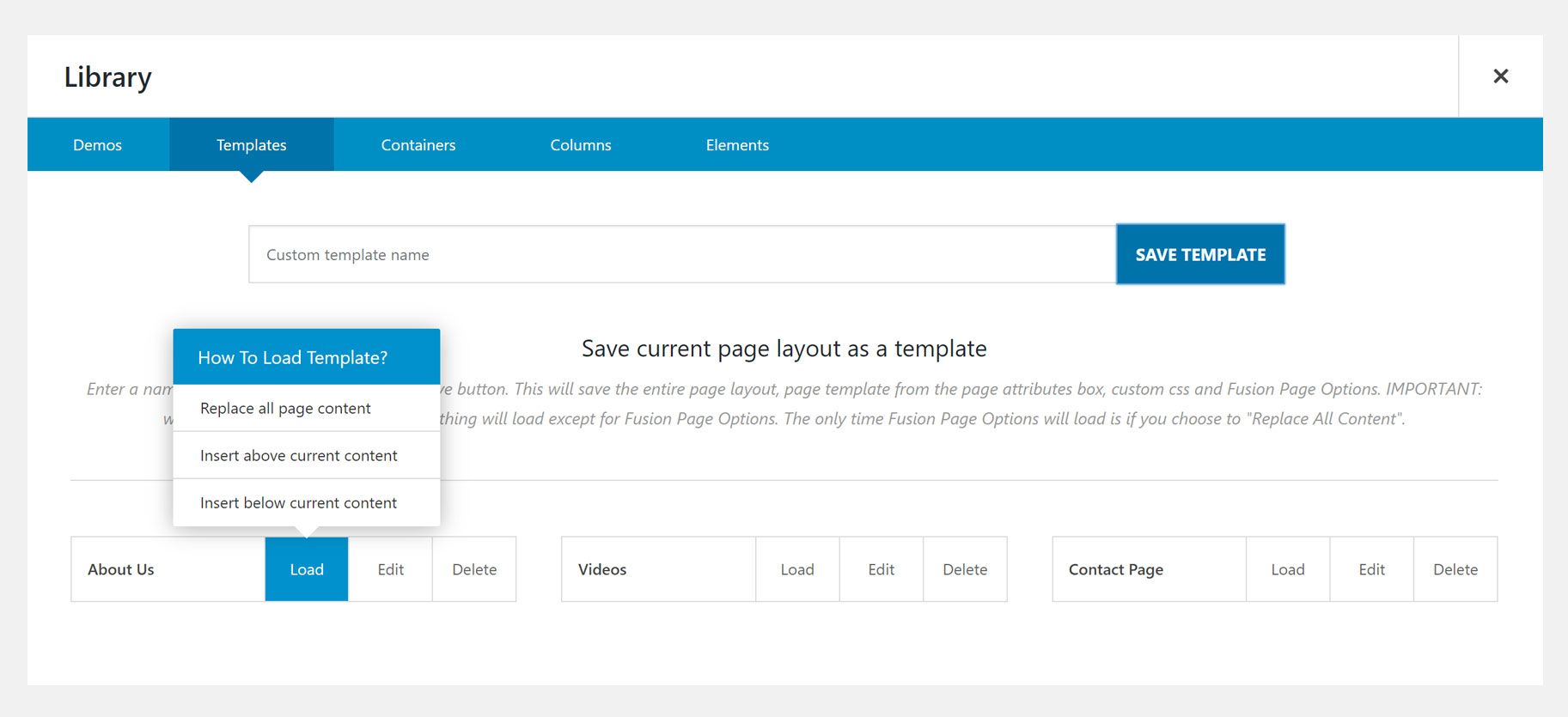Select Insert above current content
Screen dimensions: 1568x717
[x=307, y=455]
